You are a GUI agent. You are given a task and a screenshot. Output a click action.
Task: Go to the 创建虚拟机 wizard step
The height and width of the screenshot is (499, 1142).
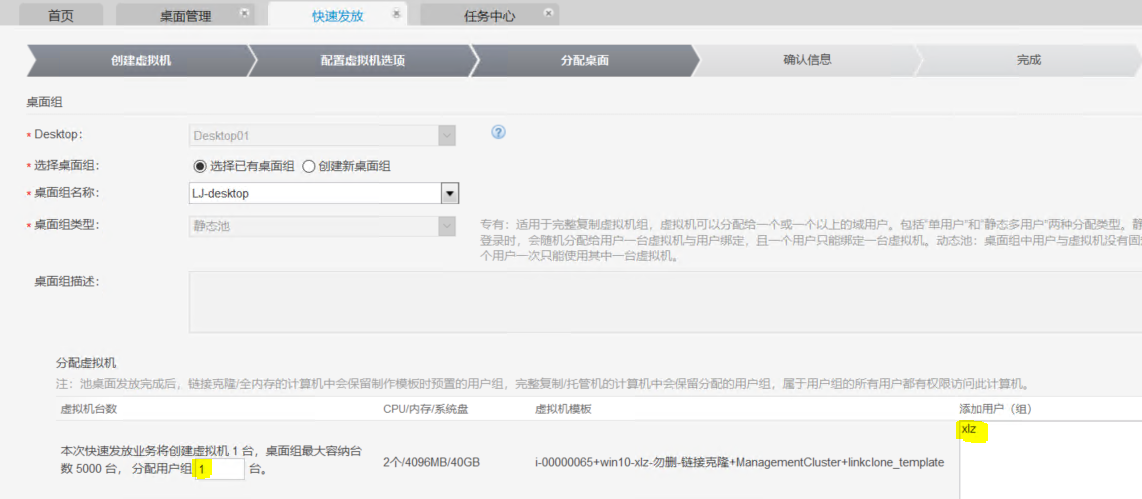pos(141,60)
